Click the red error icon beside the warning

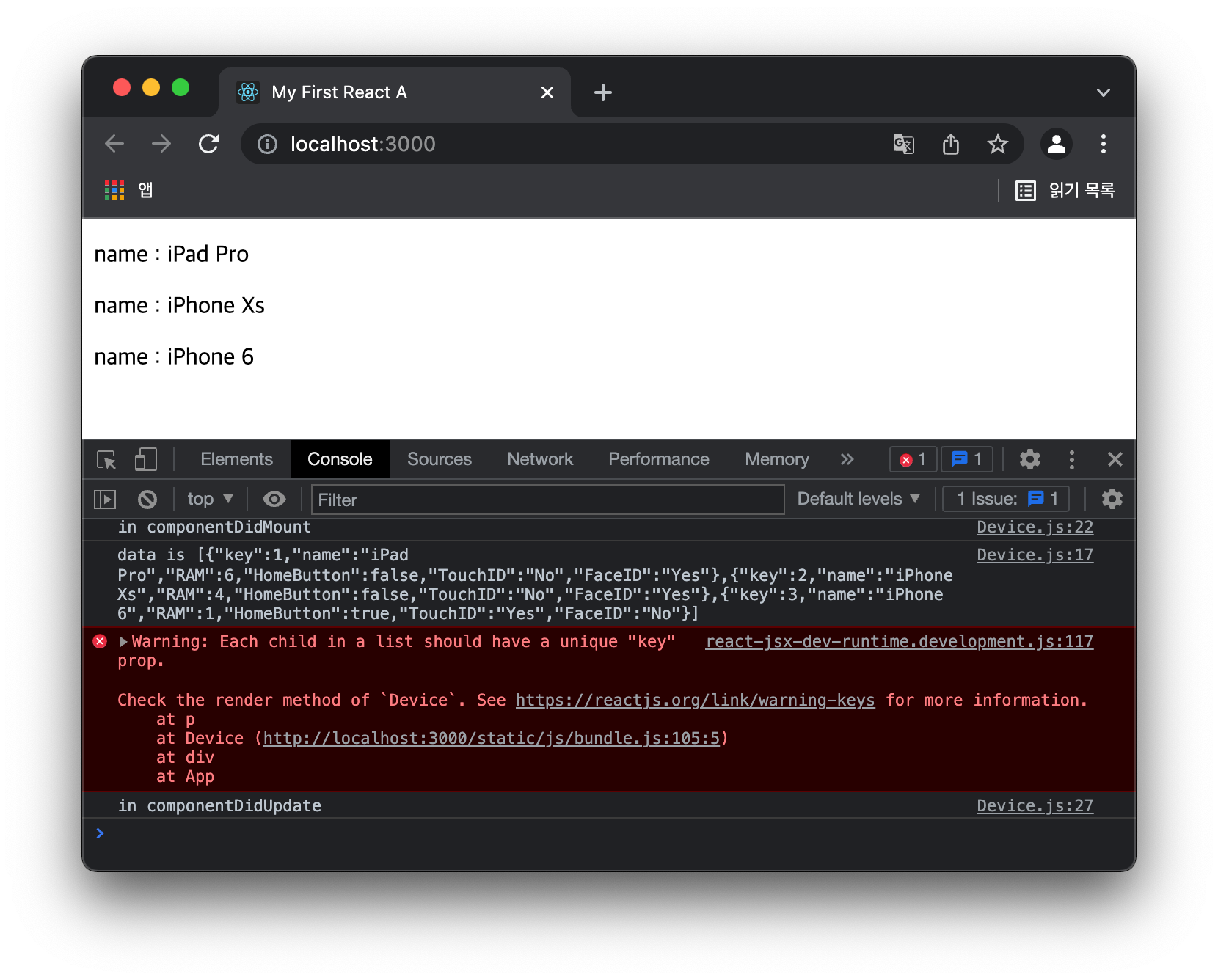pyautogui.click(x=101, y=642)
